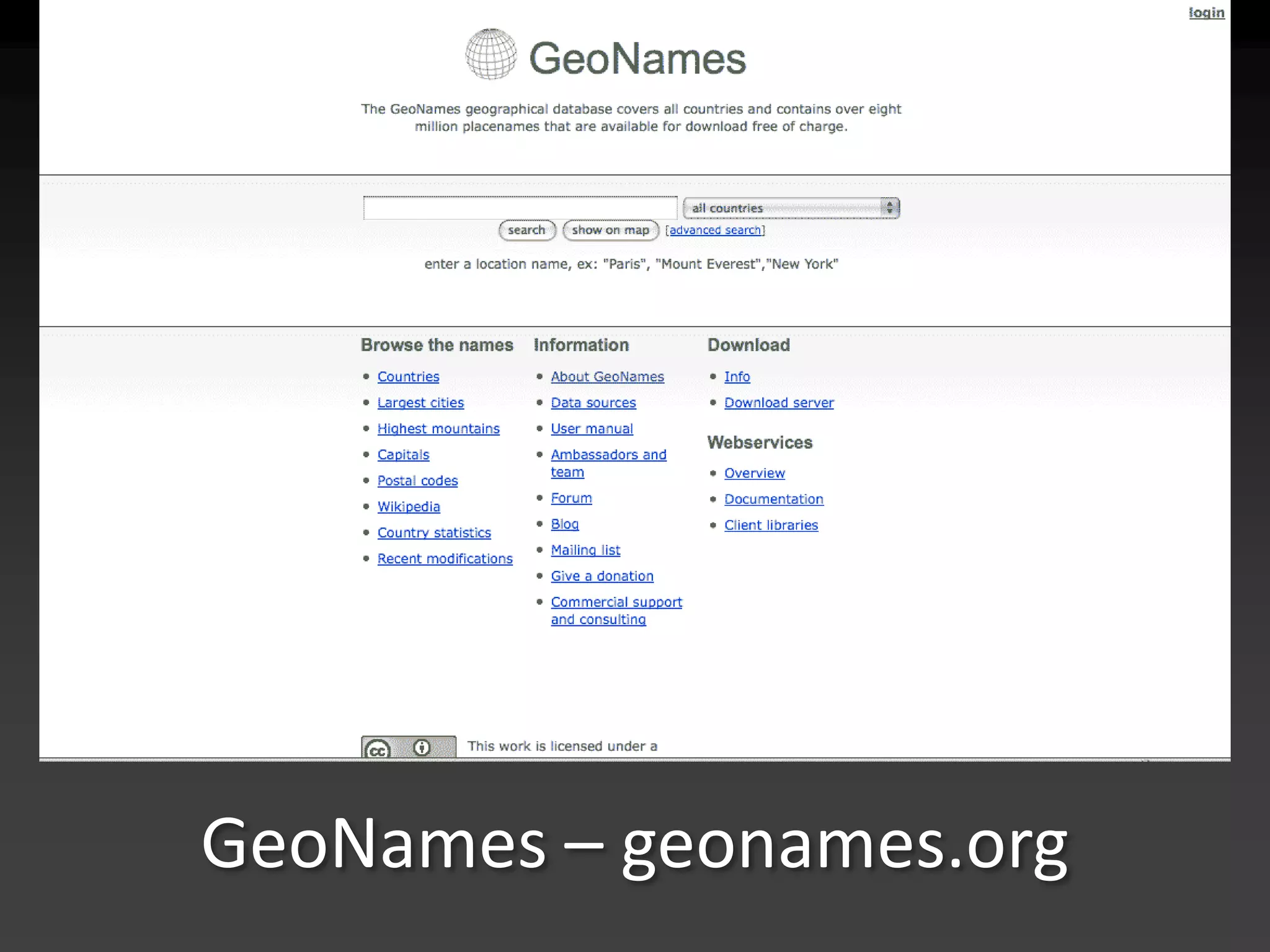Click the GeoNames title heading
This screenshot has height=952, width=1270.
click(x=637, y=58)
